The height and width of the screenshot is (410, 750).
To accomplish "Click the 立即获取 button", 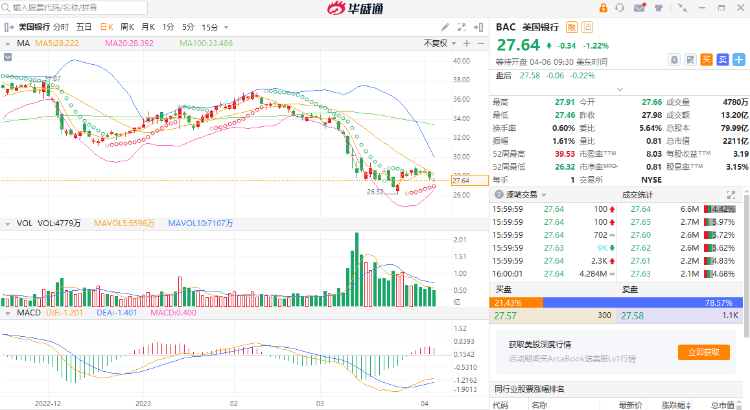I will tap(701, 352).
